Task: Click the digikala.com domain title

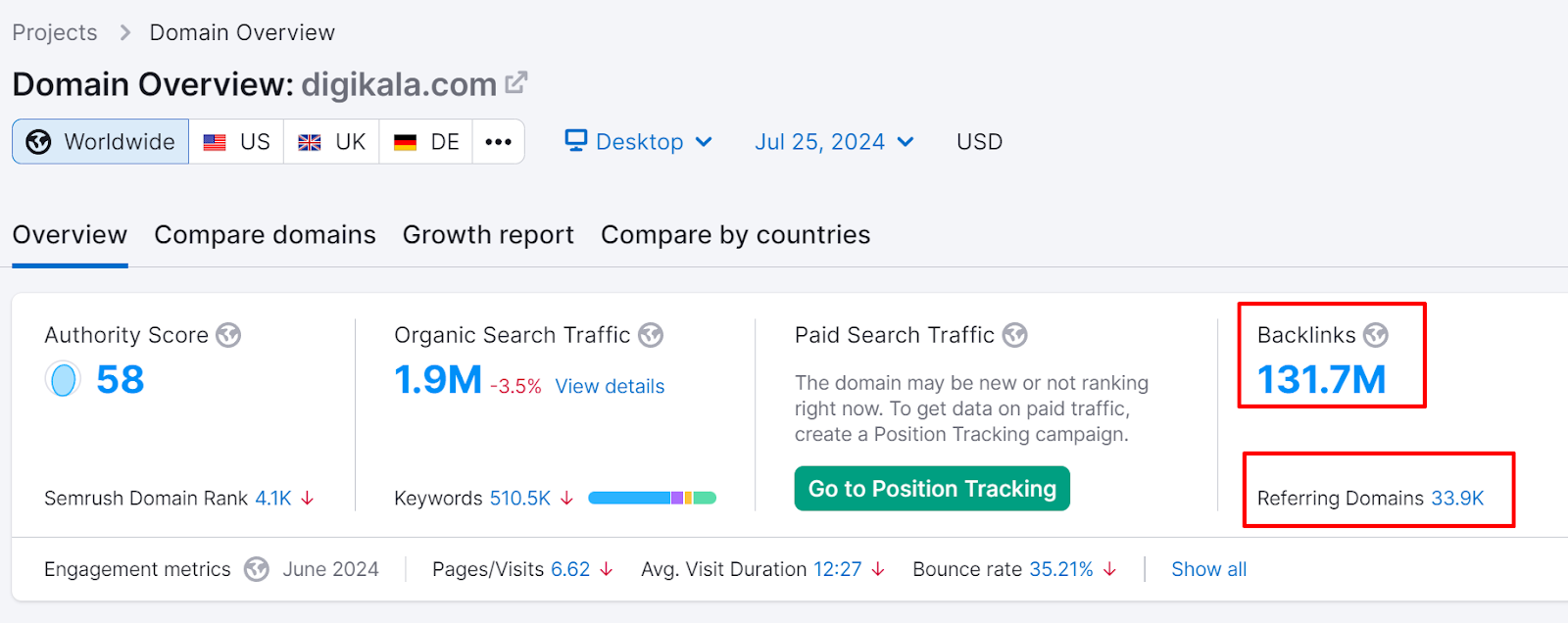Action: [x=399, y=84]
